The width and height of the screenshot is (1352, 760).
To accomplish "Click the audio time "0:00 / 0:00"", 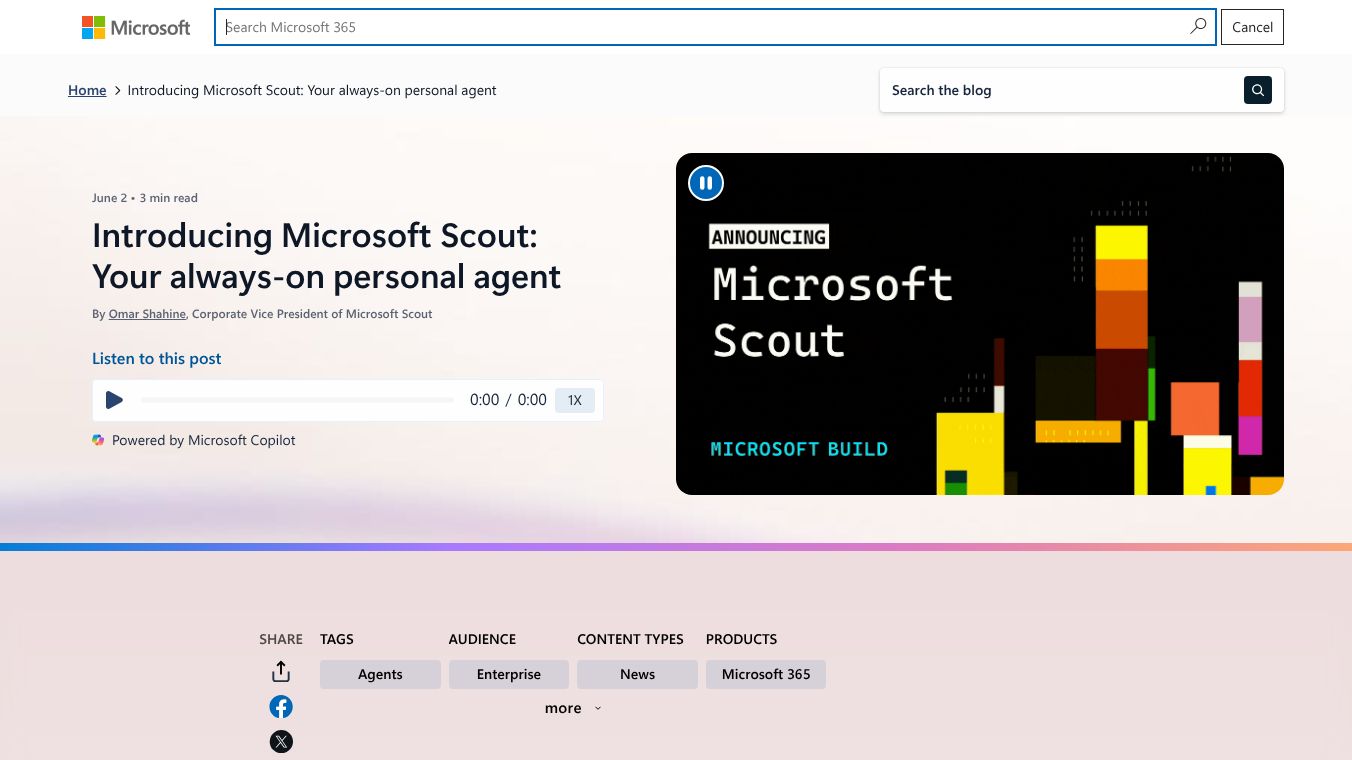I will (508, 400).
